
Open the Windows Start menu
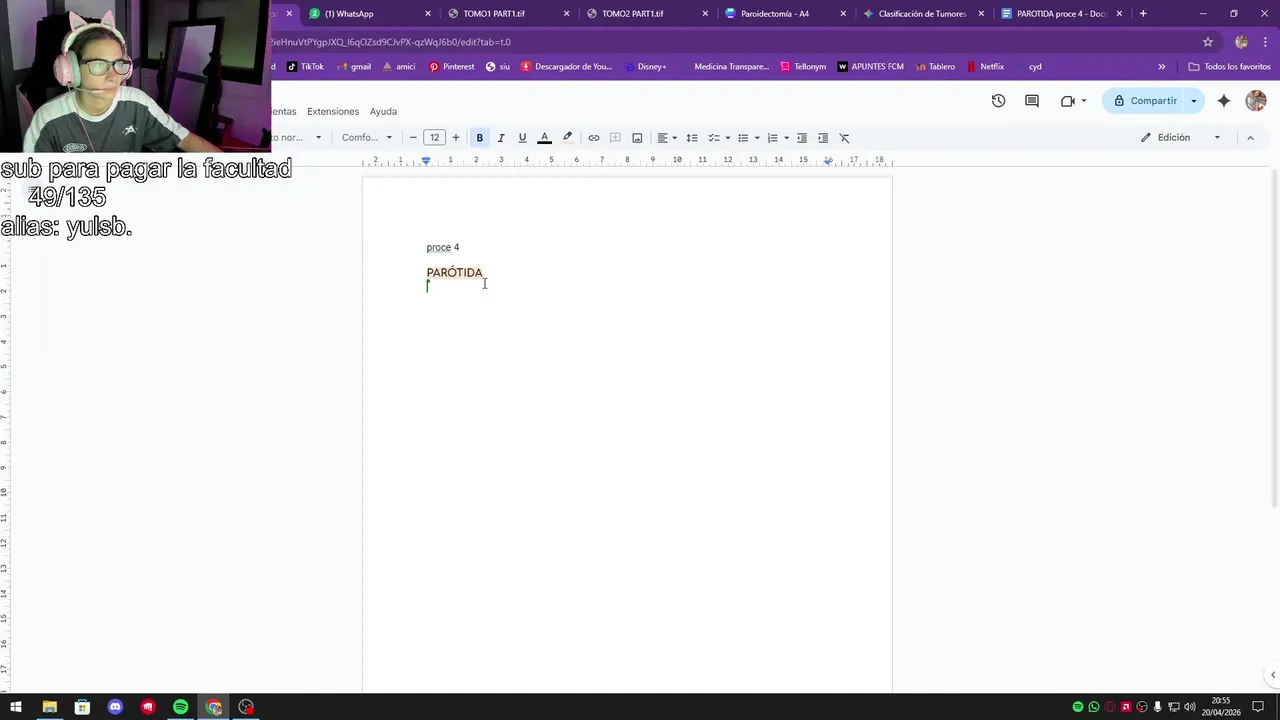pyautogui.click(x=16, y=707)
